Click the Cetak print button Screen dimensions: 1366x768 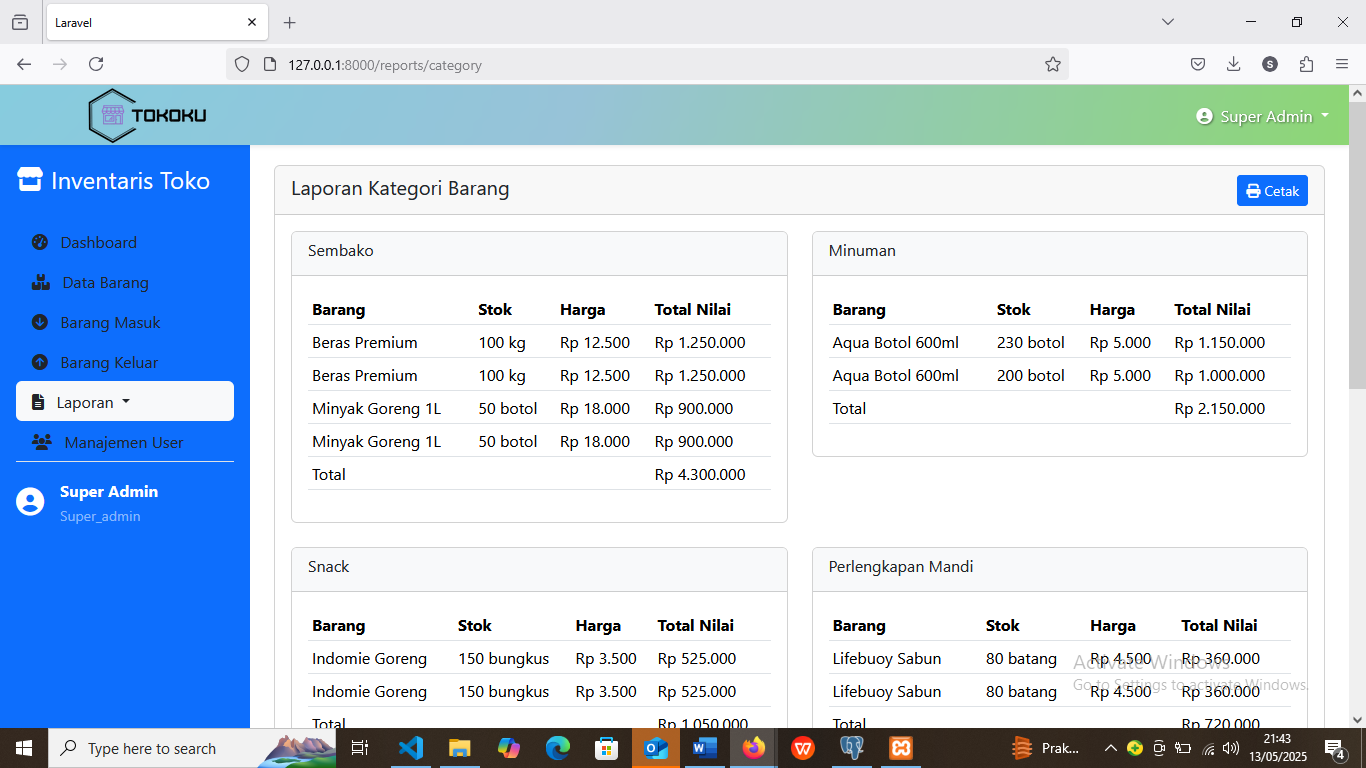pyautogui.click(x=1272, y=190)
